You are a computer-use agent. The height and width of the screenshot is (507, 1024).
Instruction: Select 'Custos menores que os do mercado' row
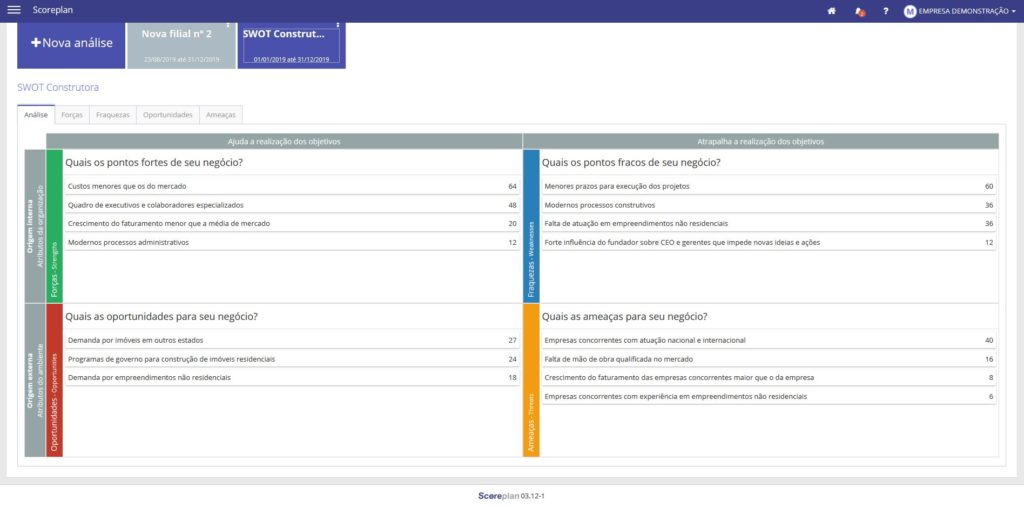point(292,186)
